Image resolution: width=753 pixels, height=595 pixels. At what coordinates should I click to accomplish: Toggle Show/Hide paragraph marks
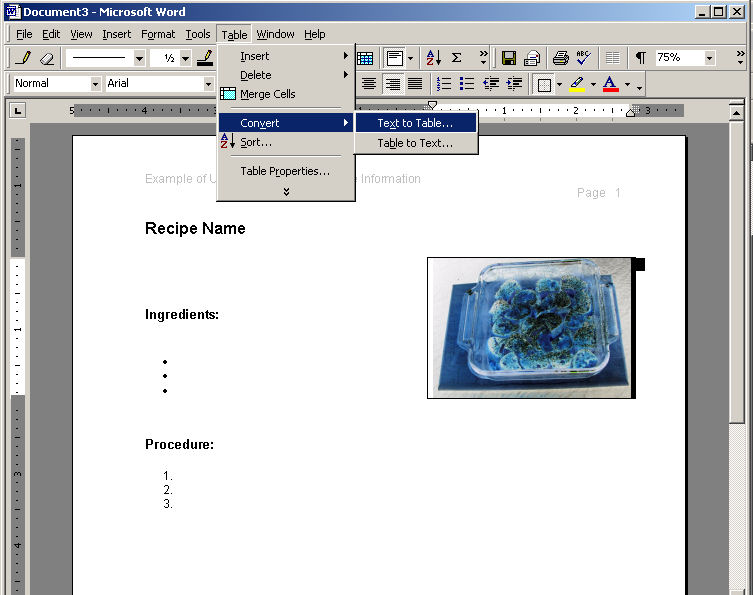(640, 58)
